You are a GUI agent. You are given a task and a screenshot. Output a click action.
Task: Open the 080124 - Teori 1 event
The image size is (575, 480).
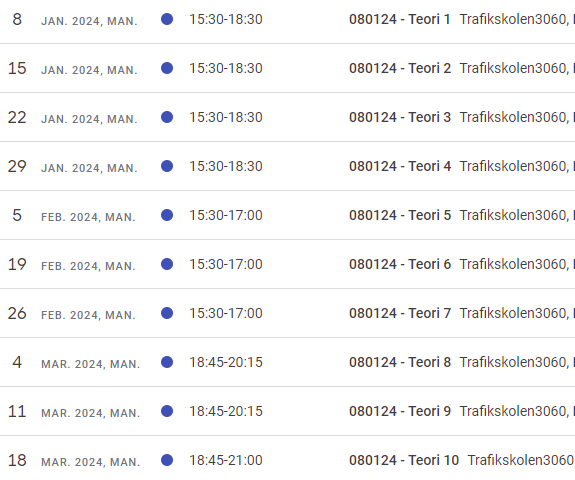pyautogui.click(x=400, y=19)
